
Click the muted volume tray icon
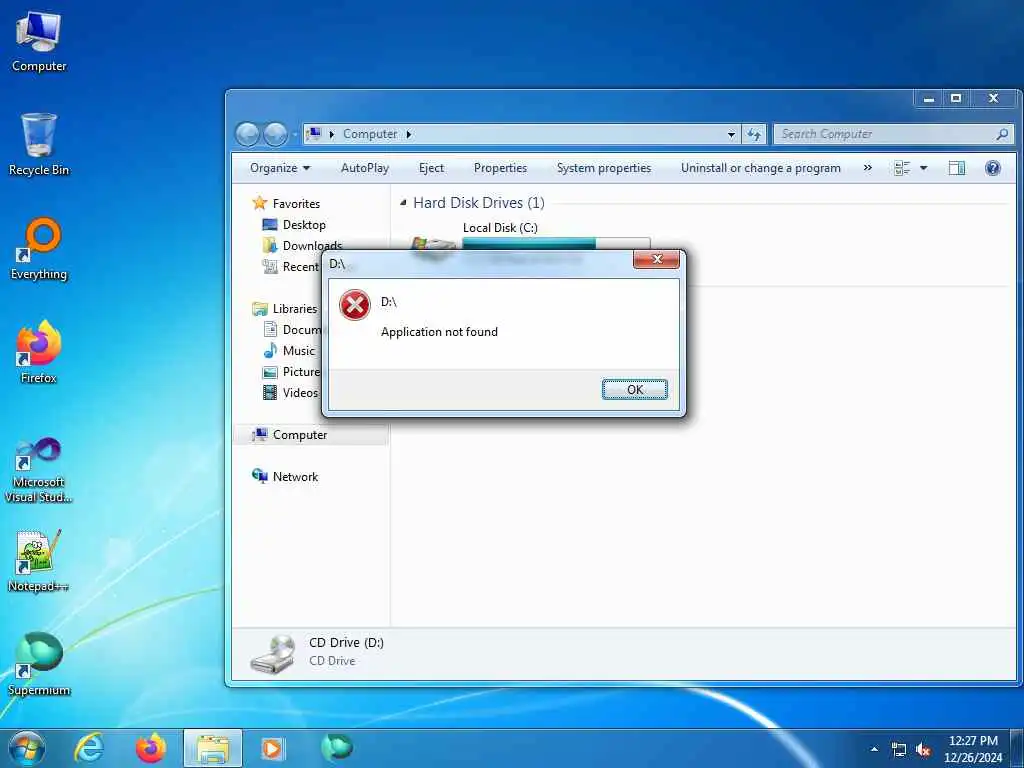coord(923,750)
